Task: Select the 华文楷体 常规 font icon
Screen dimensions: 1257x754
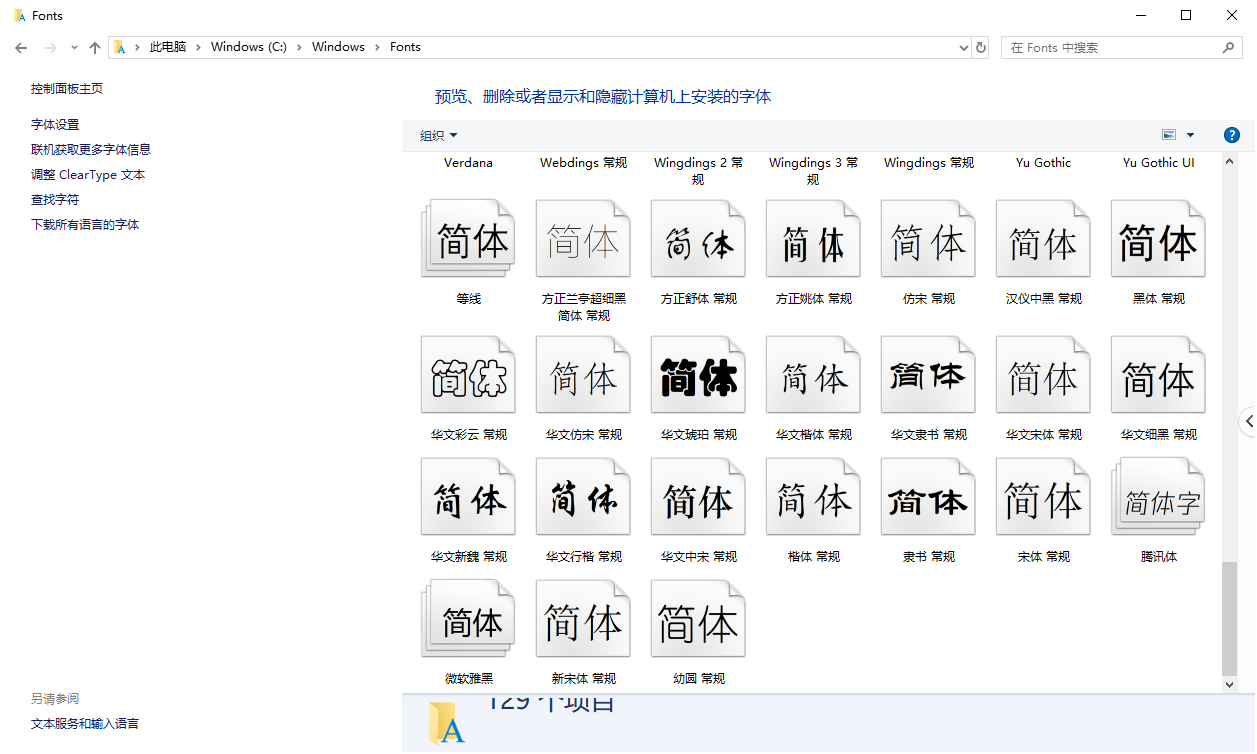Action: coord(813,375)
